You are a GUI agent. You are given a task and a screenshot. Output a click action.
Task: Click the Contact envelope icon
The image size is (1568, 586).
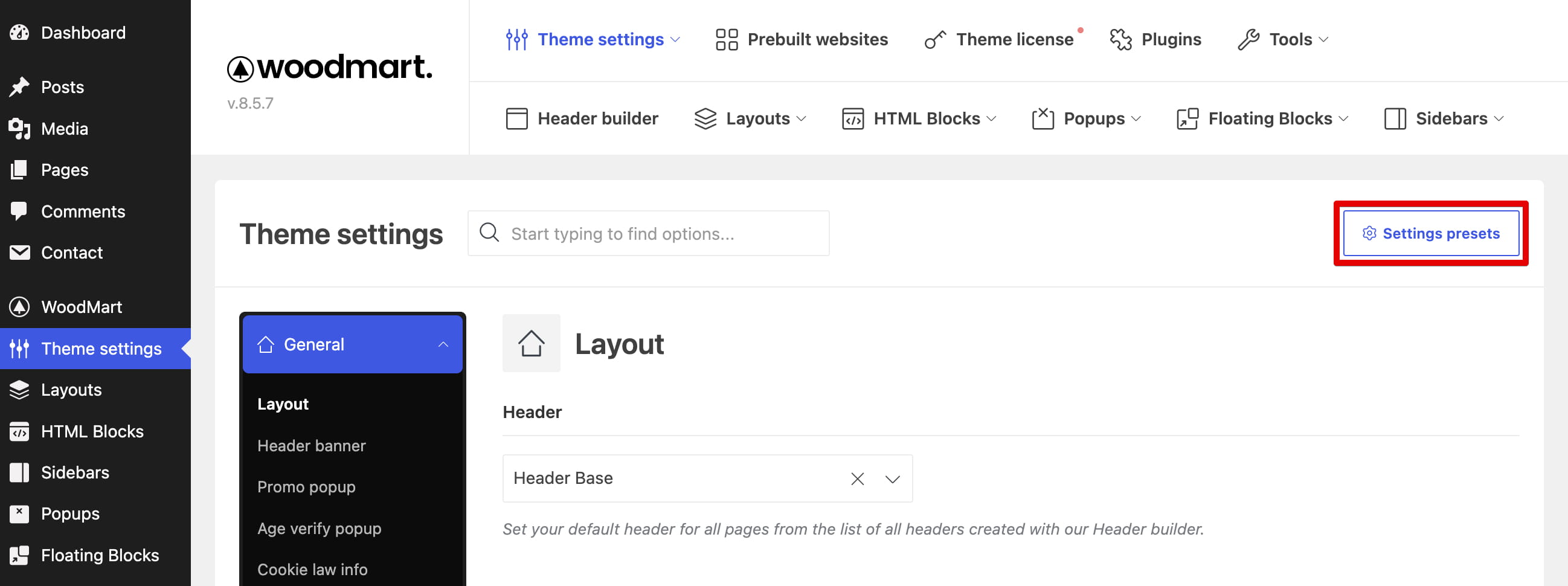[x=19, y=252]
